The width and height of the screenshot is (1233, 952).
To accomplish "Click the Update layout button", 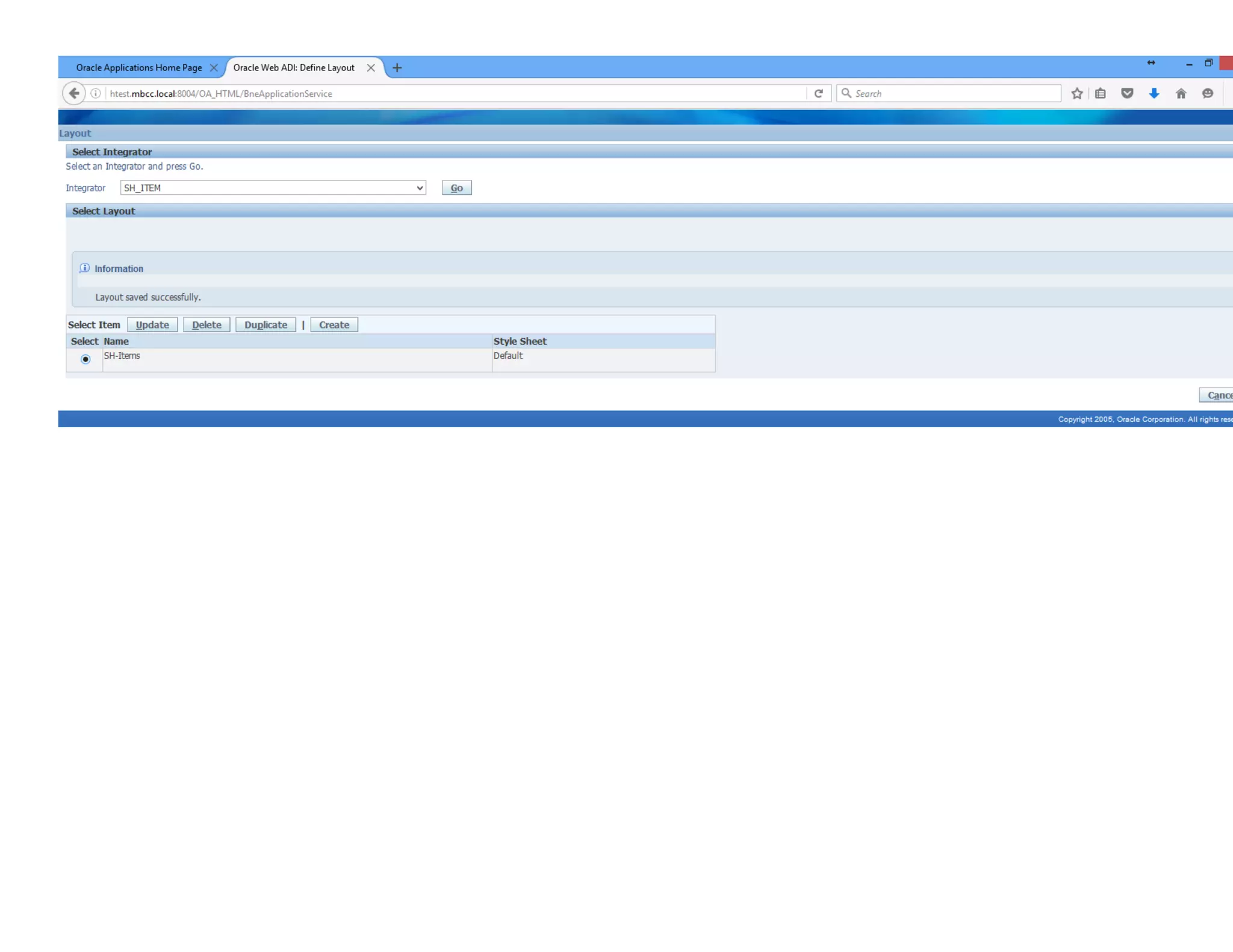I will (152, 325).
